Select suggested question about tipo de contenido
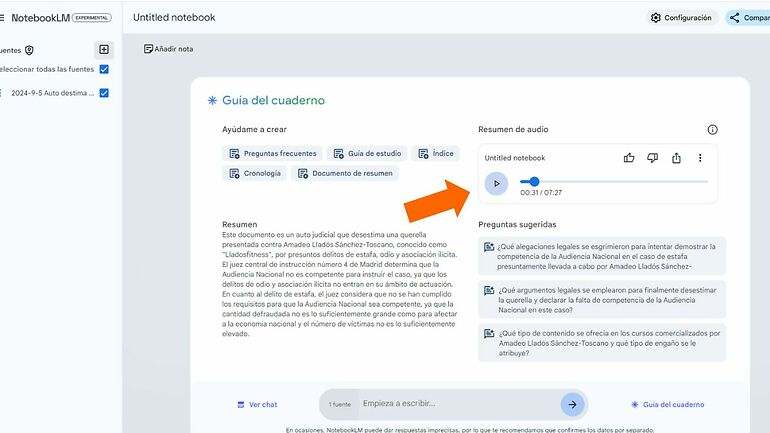The width and height of the screenshot is (770, 433). (602, 343)
